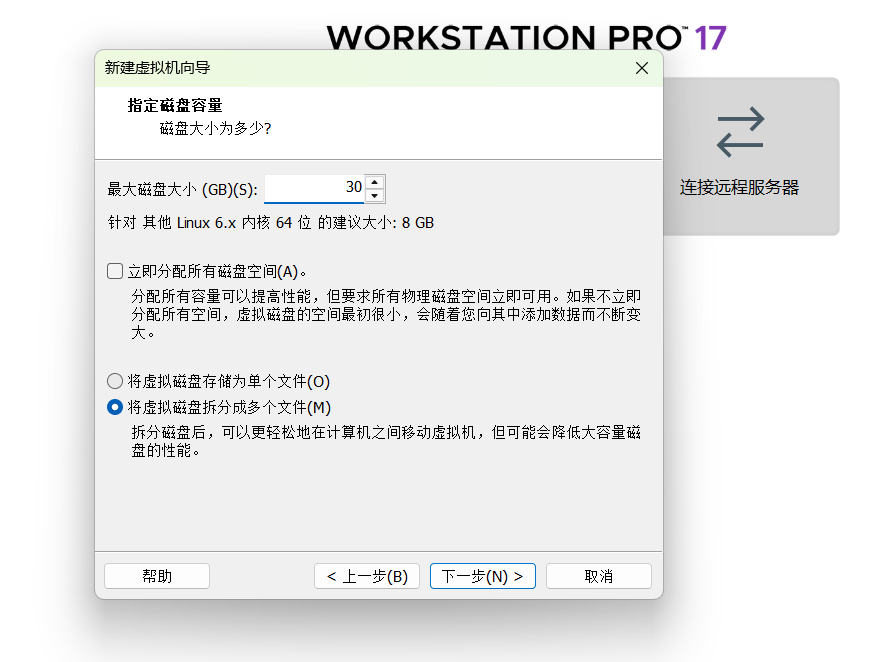
Task: Click the 连接远程服务器 arrows icon
Action: [741, 132]
